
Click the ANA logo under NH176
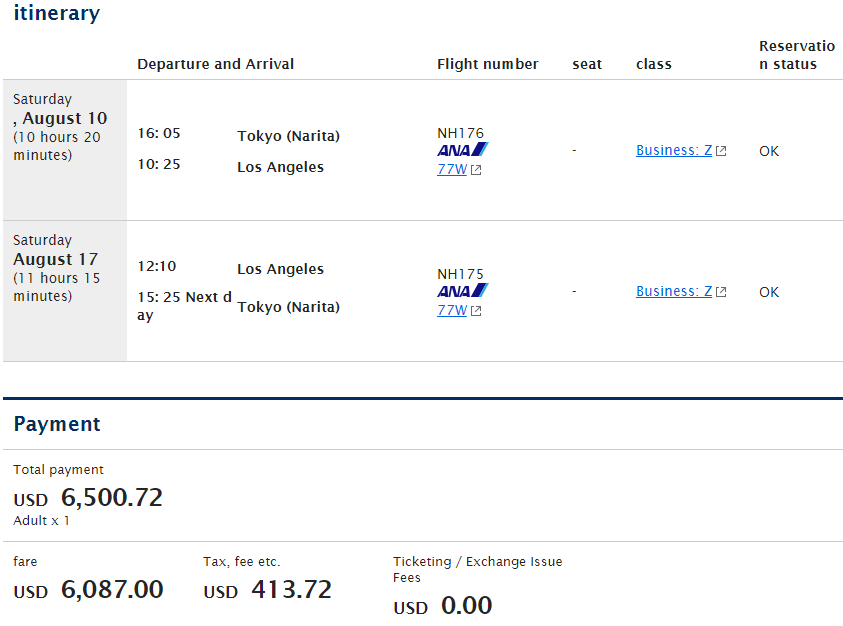[463, 150]
